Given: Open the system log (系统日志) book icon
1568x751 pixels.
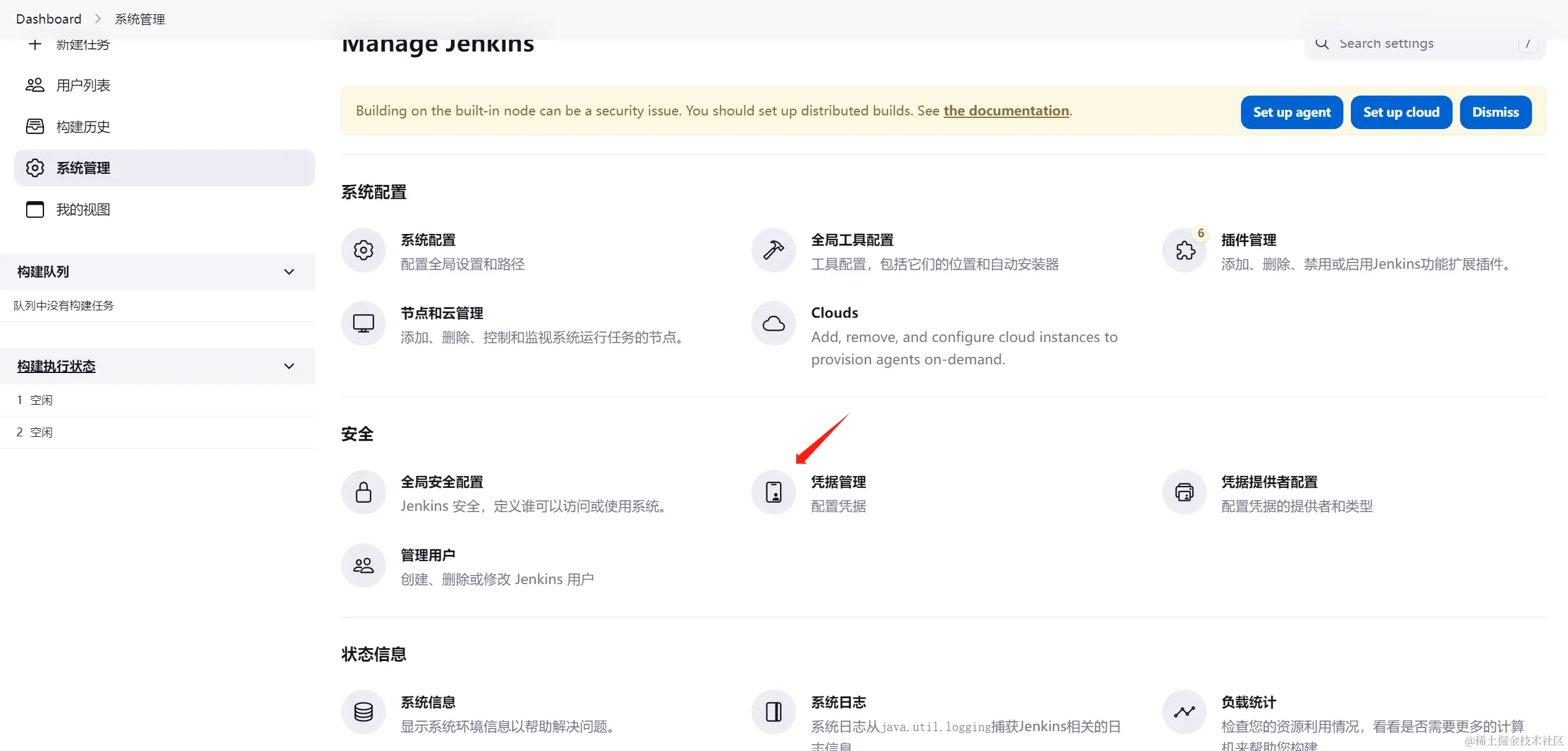Looking at the screenshot, I should tap(773, 713).
